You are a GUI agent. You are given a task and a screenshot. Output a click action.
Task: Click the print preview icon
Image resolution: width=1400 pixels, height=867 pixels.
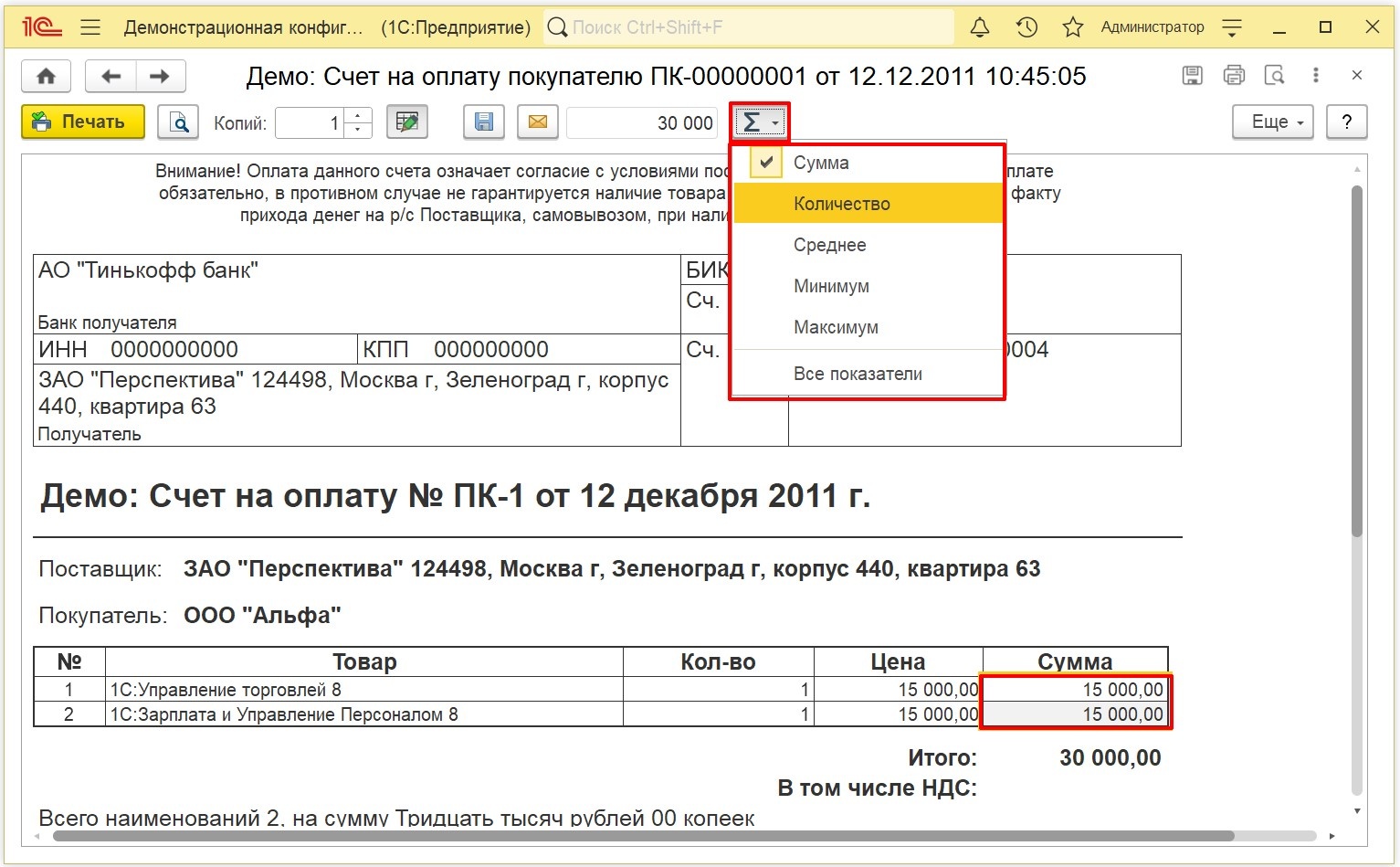pyautogui.click(x=178, y=122)
